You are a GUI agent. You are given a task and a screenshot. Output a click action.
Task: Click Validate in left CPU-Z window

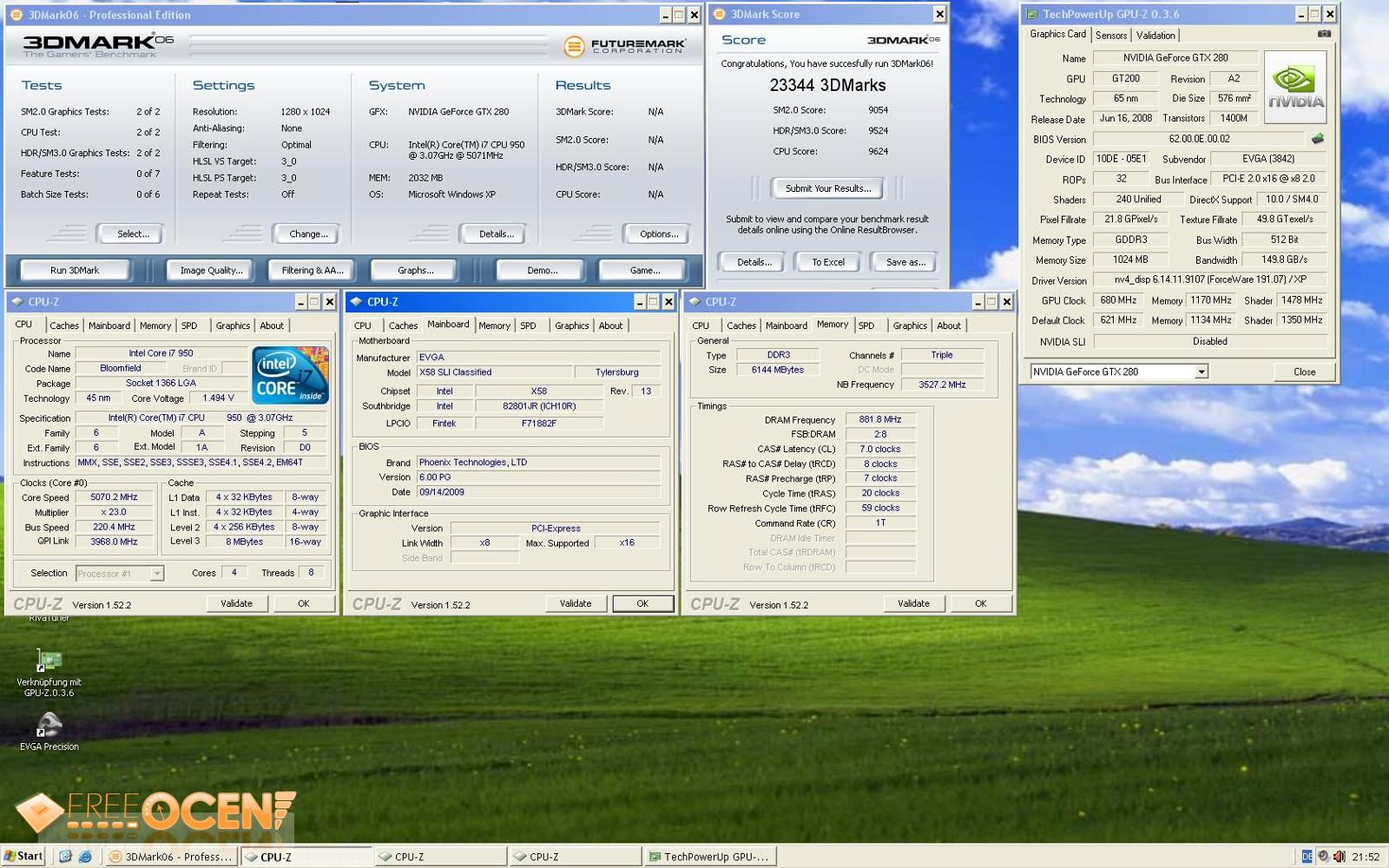[x=236, y=603]
